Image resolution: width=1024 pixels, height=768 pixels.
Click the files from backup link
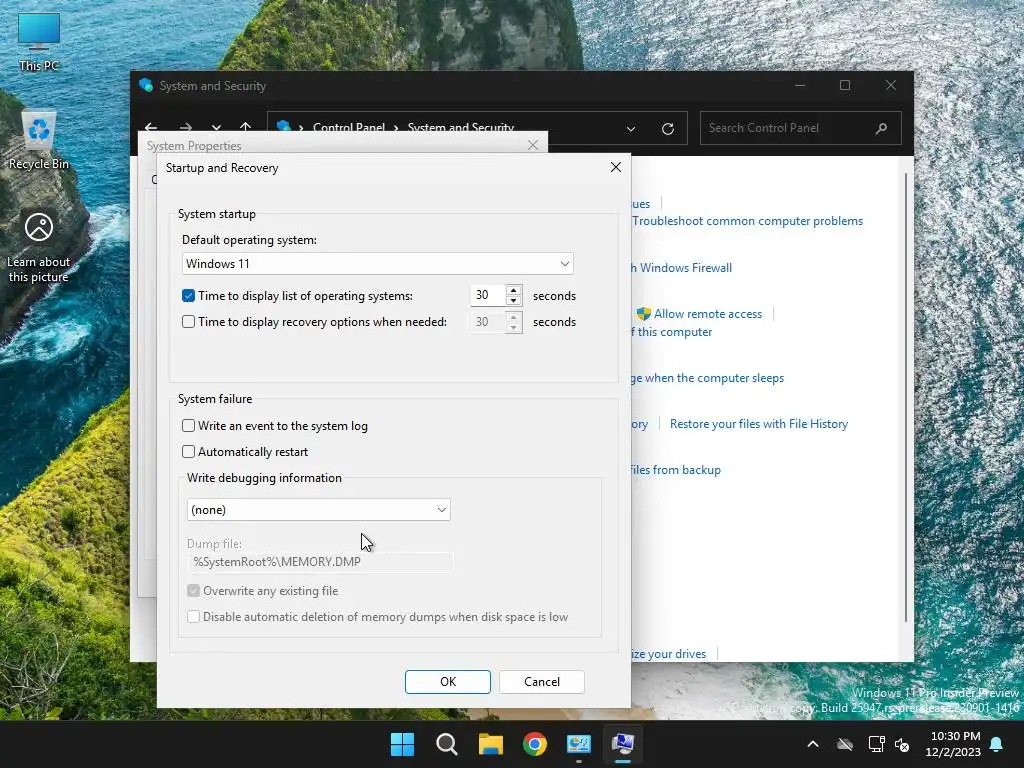pyautogui.click(x=676, y=470)
